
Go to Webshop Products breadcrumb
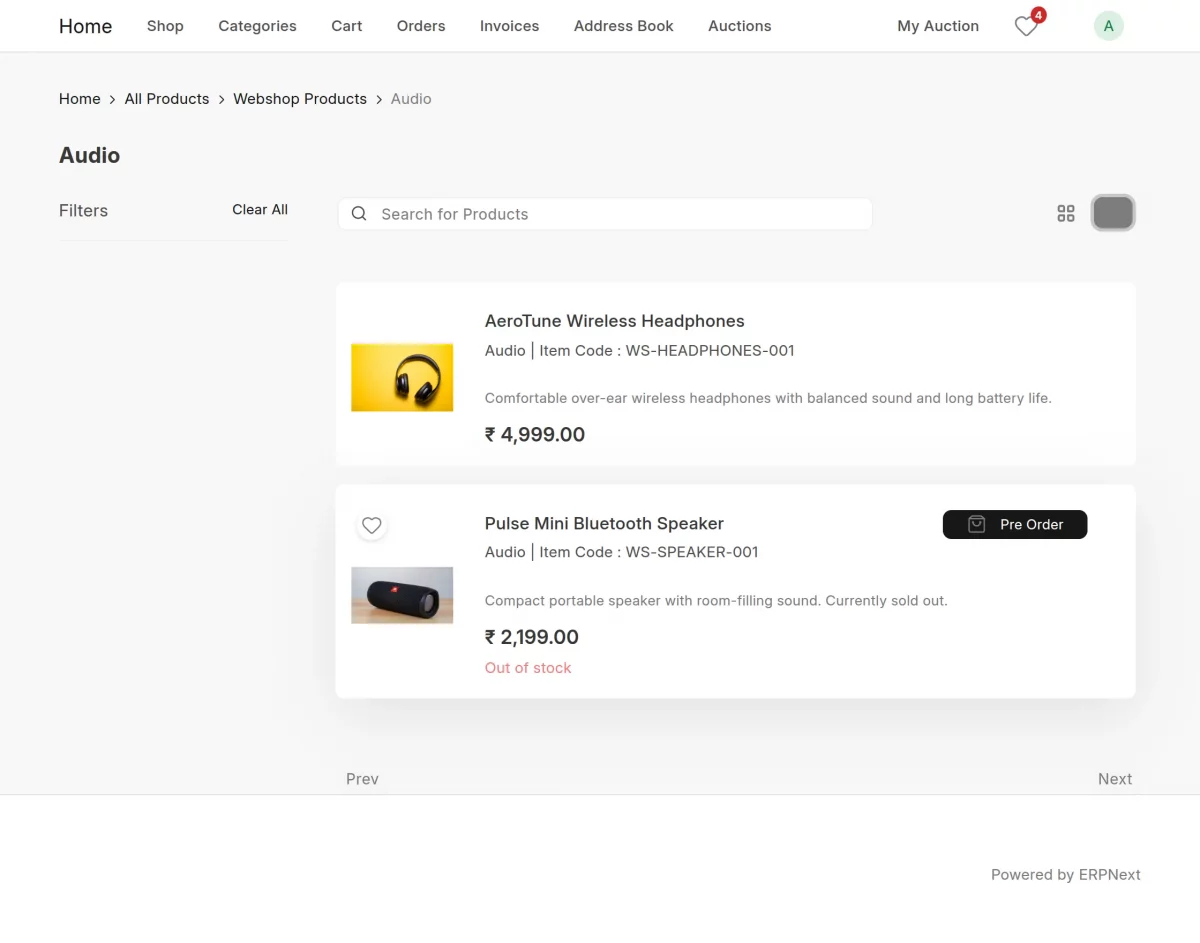pyautogui.click(x=300, y=99)
